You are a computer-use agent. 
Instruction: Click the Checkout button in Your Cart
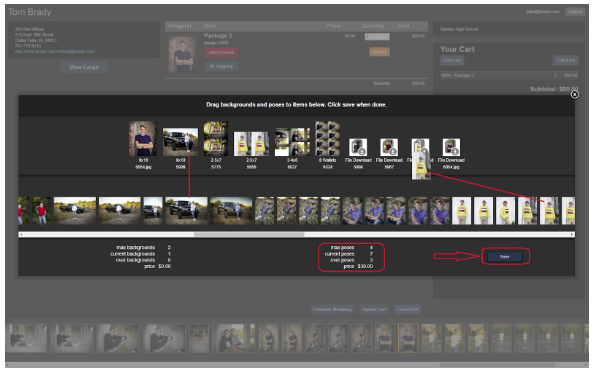565,60
